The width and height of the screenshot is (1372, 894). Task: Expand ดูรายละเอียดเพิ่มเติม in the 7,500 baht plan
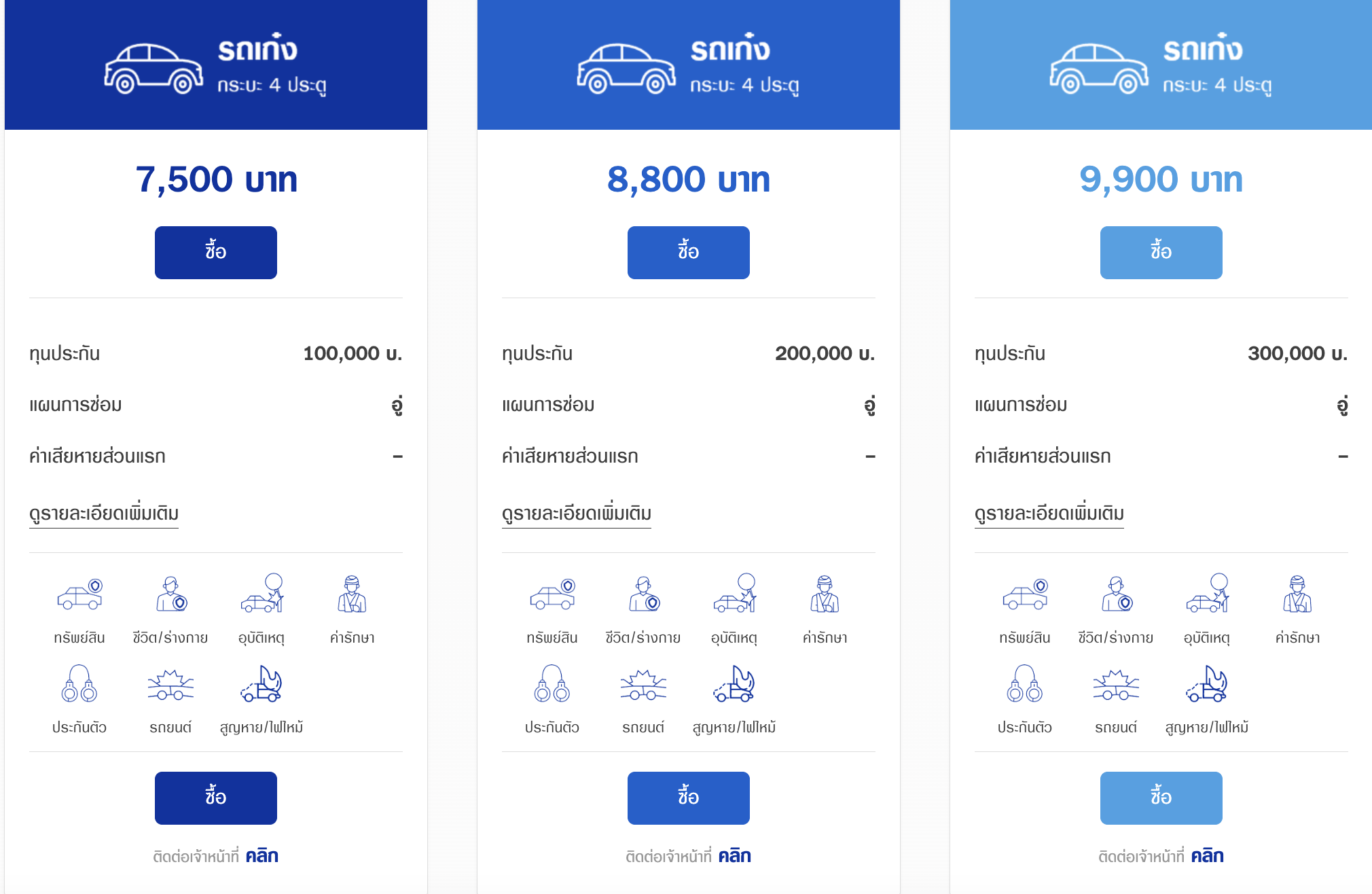(104, 514)
